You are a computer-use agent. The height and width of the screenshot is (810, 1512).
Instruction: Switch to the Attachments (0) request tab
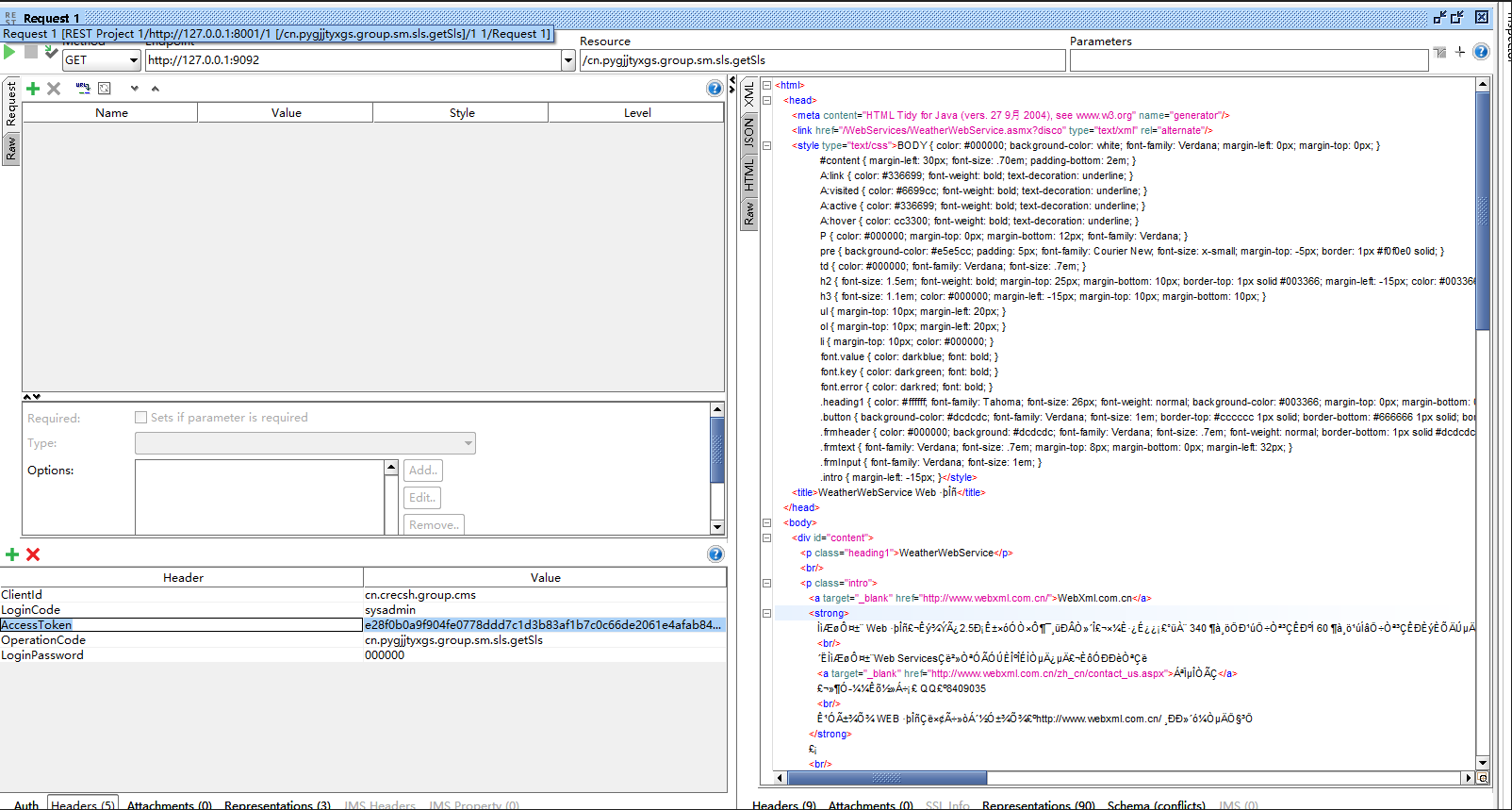[x=169, y=804]
